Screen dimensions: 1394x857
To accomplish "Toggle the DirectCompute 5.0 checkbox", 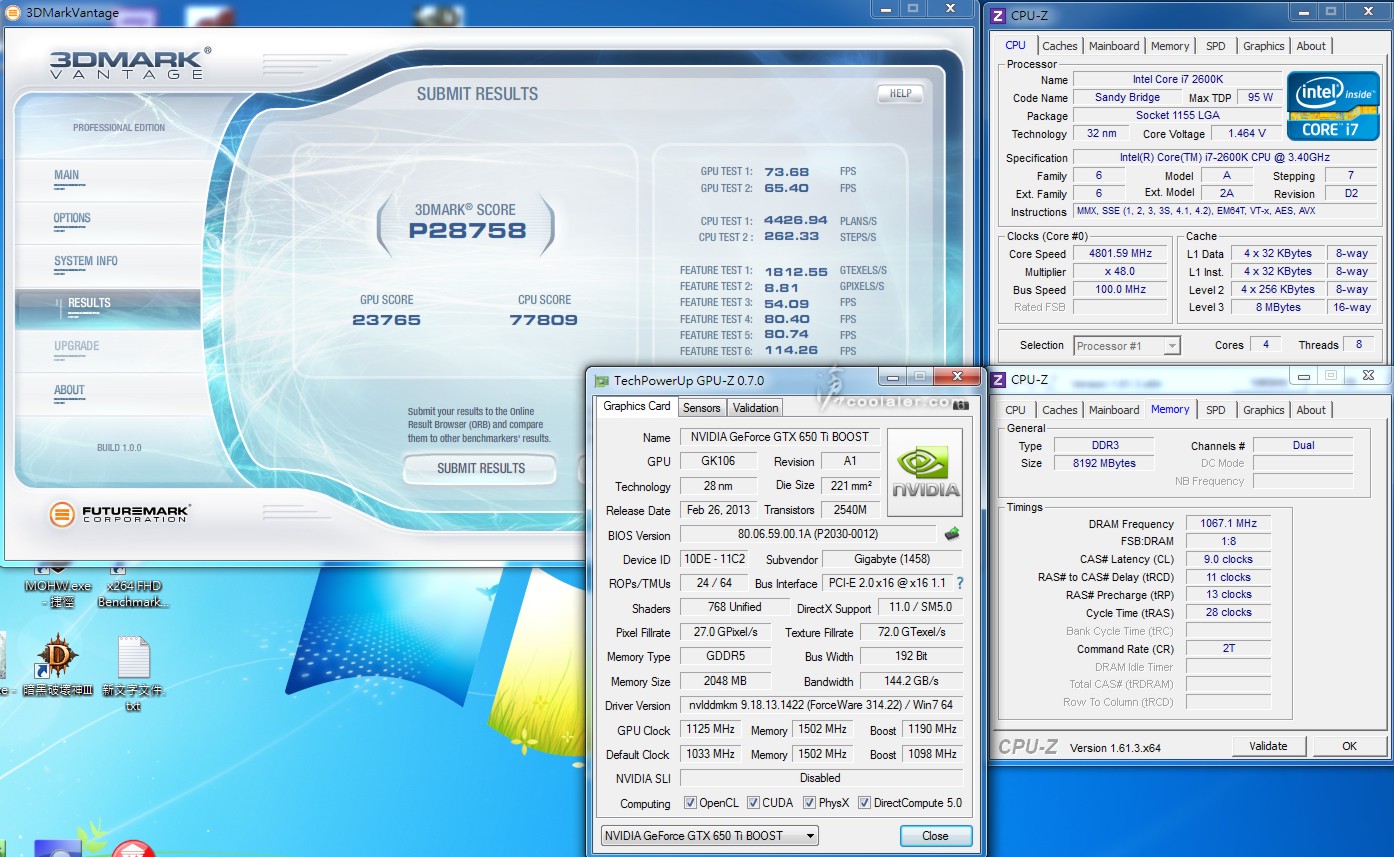I will 864,803.
